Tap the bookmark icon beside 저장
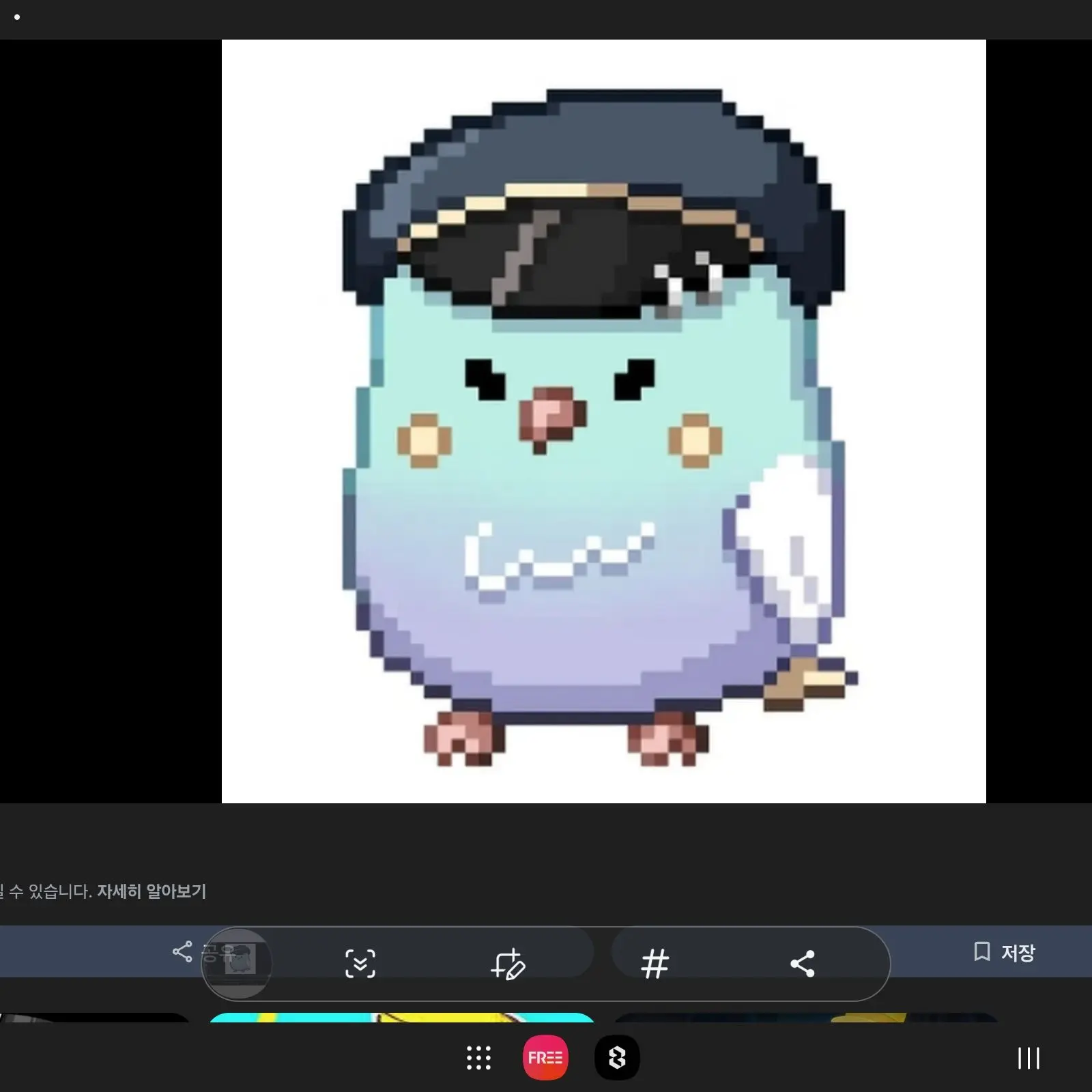Image resolution: width=1092 pixels, height=1092 pixels. 981,952
